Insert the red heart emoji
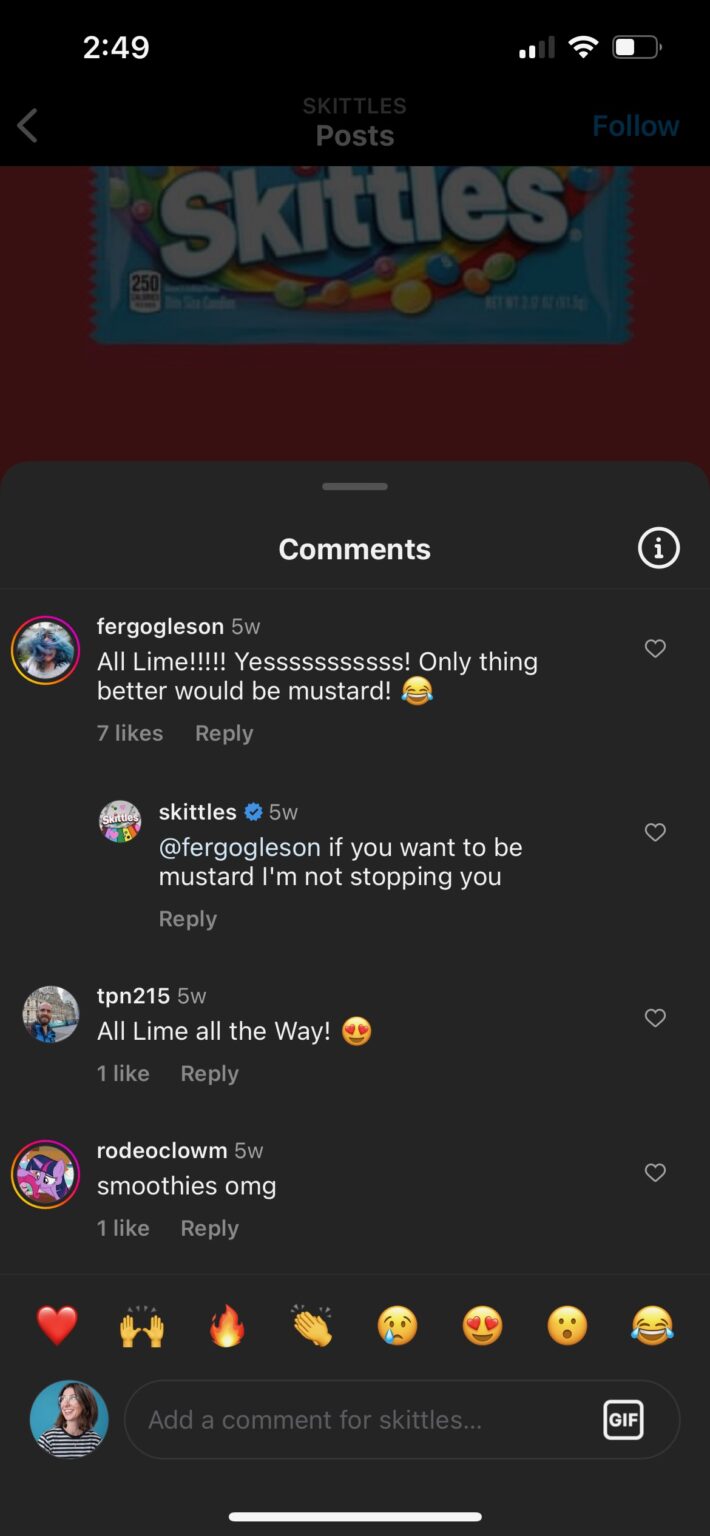The height and width of the screenshot is (1536, 710). tap(57, 1326)
